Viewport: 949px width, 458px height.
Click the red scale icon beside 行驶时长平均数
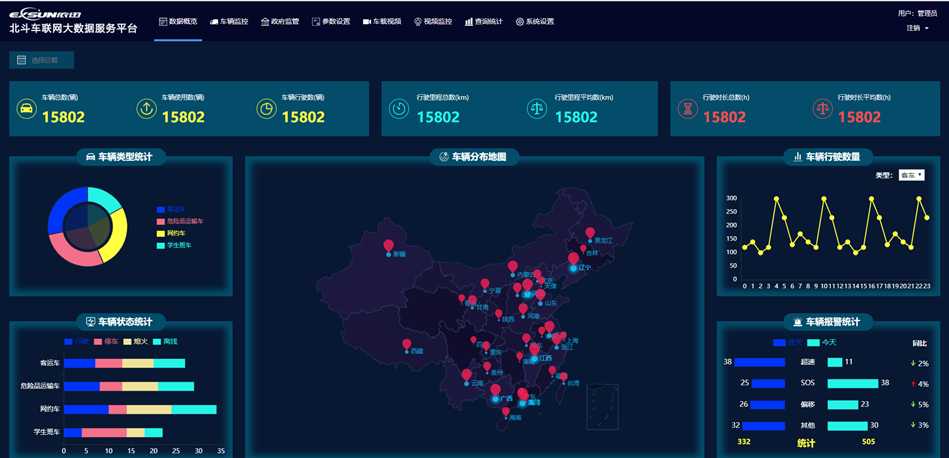pos(822,109)
